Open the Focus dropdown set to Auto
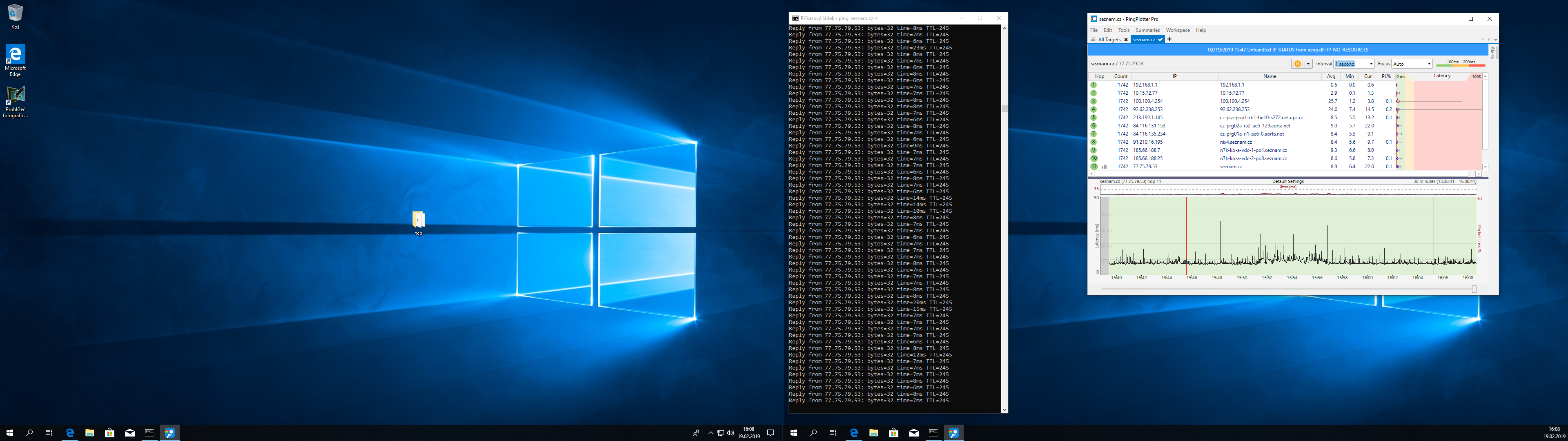This screenshot has width=1568, height=441. 1429,64
